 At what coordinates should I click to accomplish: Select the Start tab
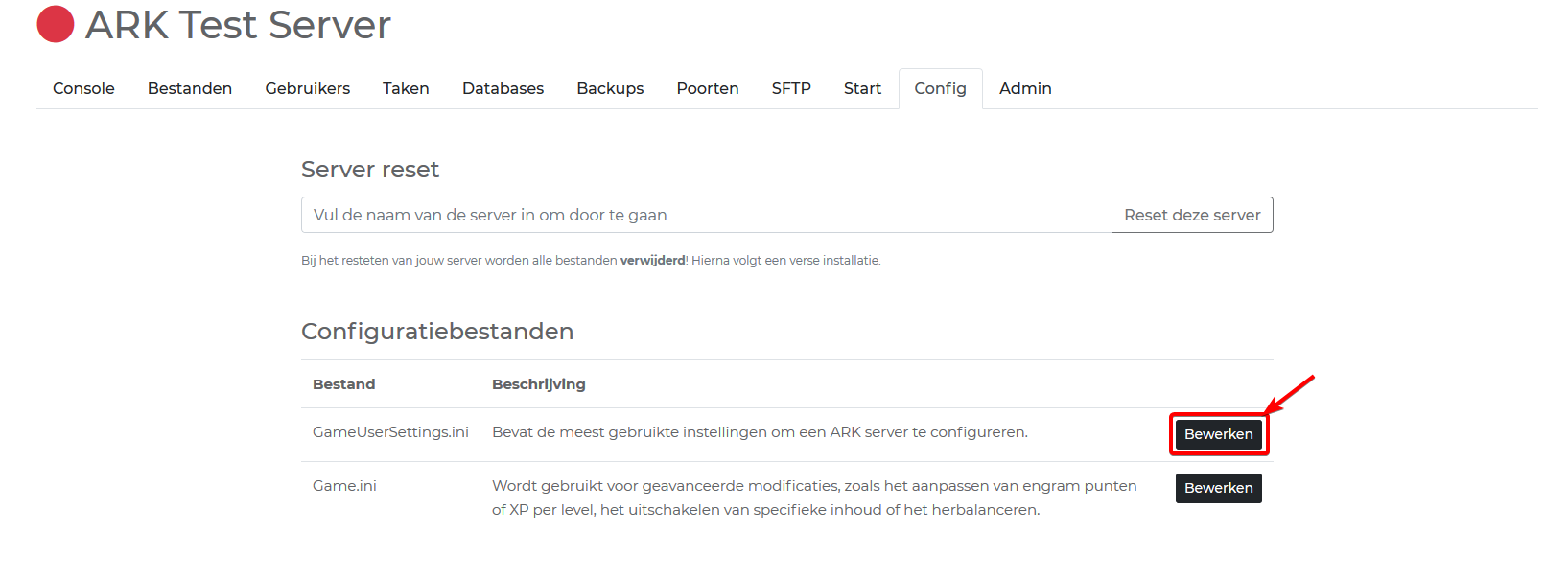(x=862, y=88)
